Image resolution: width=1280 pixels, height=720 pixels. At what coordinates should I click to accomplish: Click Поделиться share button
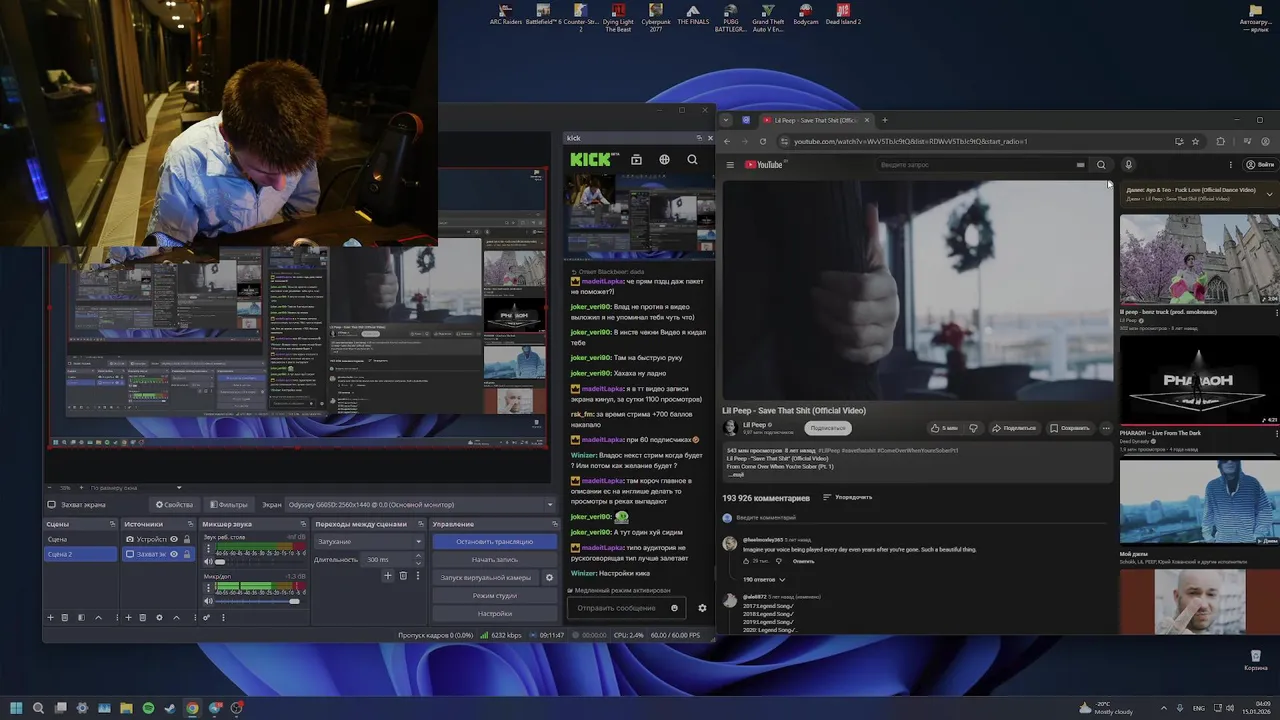coord(1014,428)
